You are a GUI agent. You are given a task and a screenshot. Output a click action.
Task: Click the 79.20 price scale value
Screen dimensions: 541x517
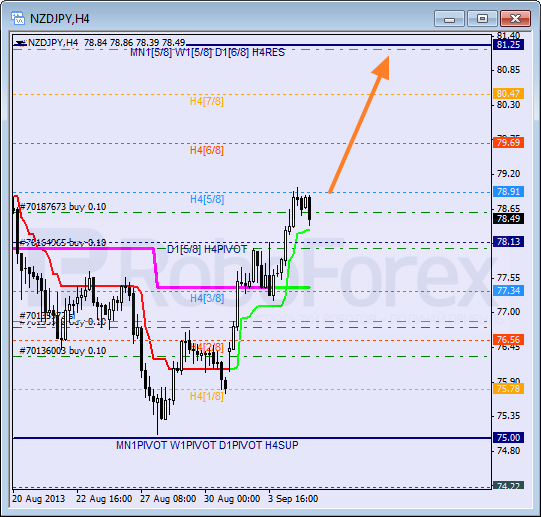click(508, 174)
